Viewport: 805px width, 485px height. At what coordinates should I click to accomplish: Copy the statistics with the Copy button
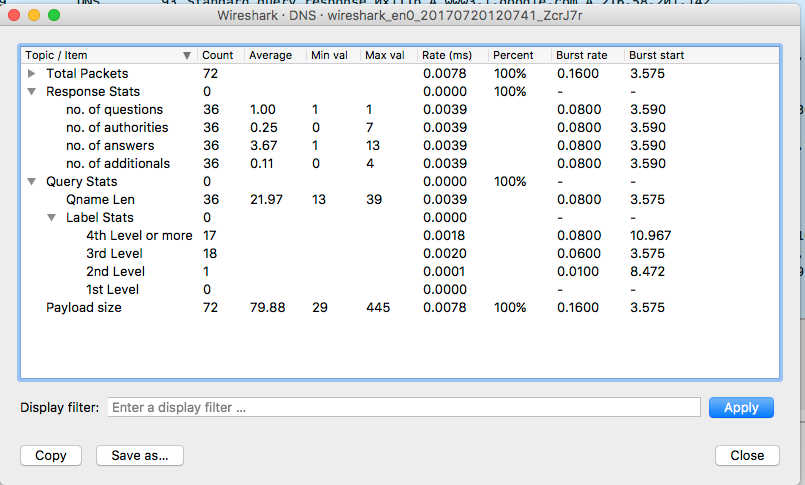click(51, 455)
